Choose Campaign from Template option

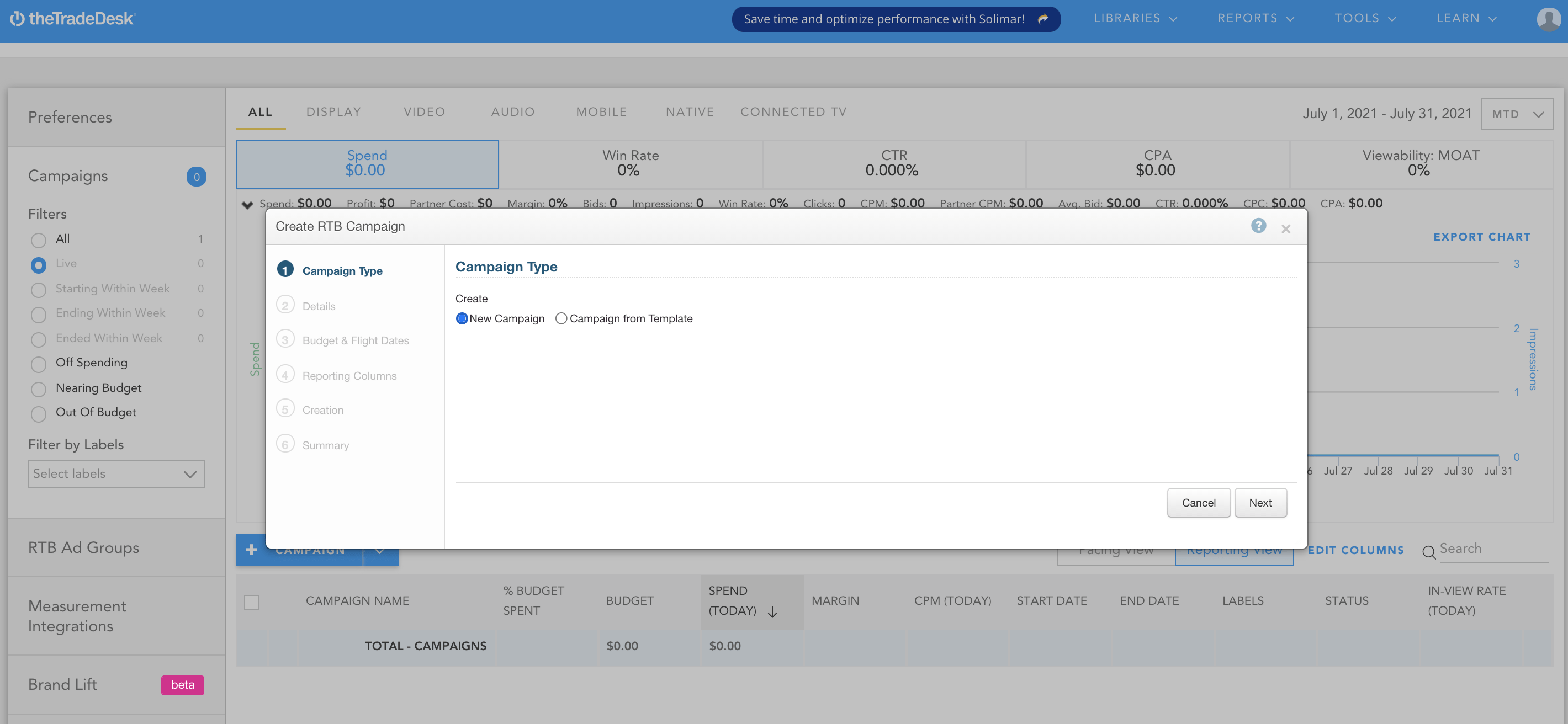click(x=561, y=318)
